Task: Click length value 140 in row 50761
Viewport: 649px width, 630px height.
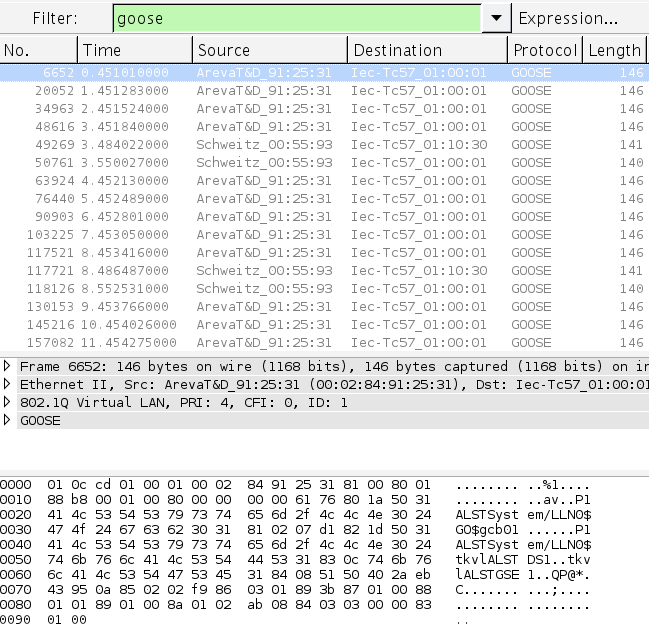Action: click(631, 163)
